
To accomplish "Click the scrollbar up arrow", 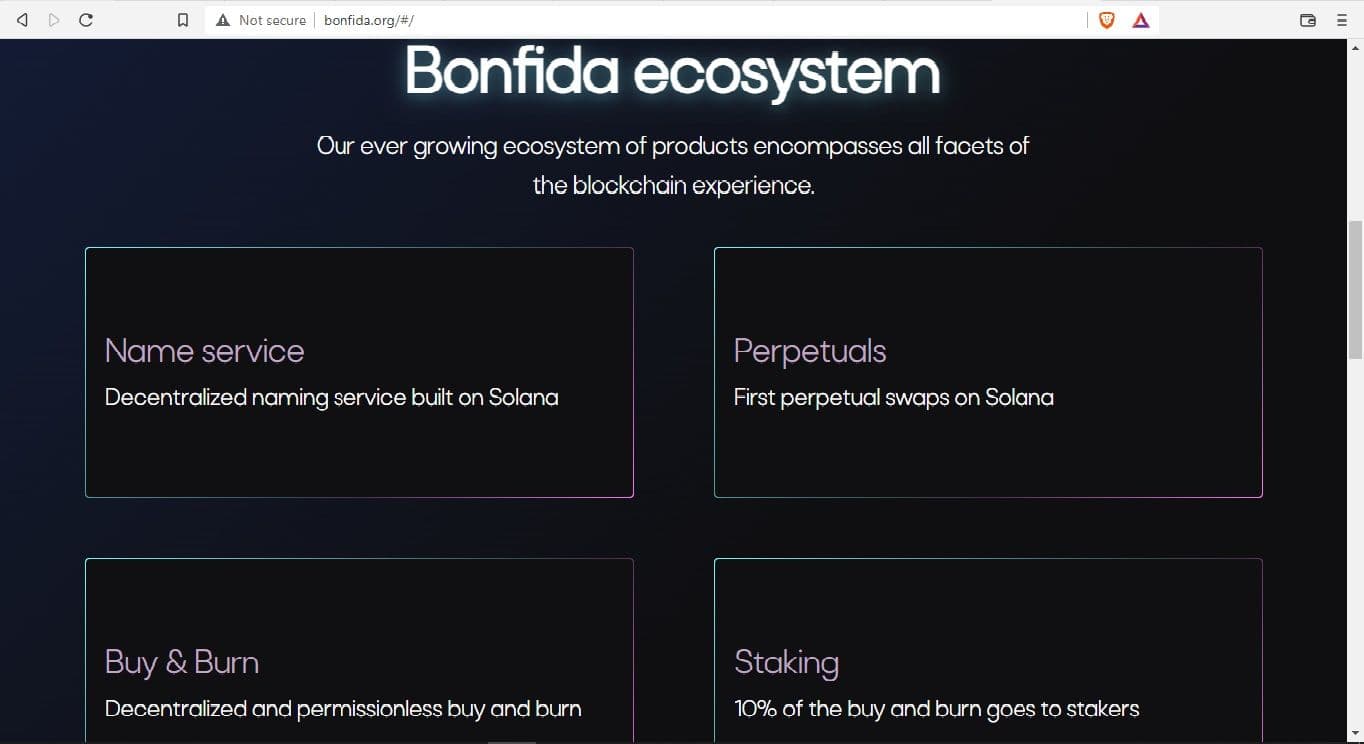I will coord(1356,47).
